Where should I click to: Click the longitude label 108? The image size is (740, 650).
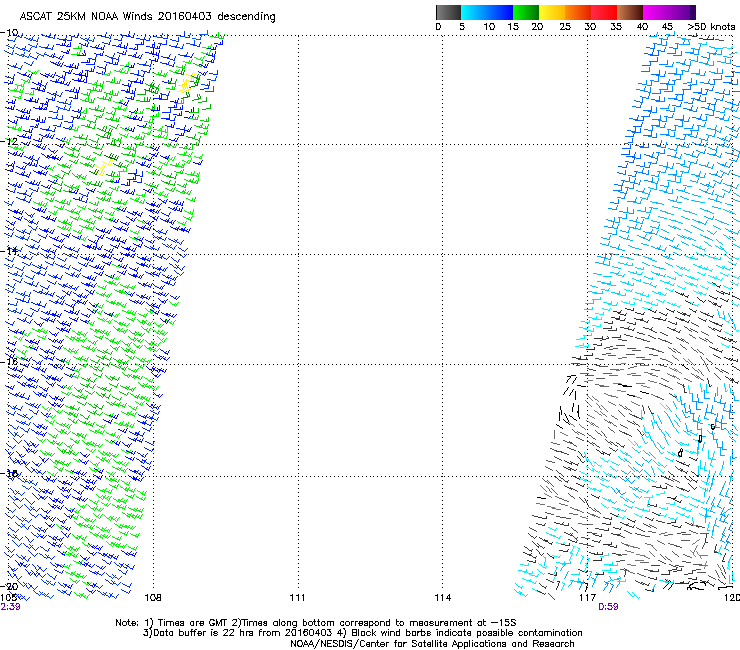tap(153, 598)
